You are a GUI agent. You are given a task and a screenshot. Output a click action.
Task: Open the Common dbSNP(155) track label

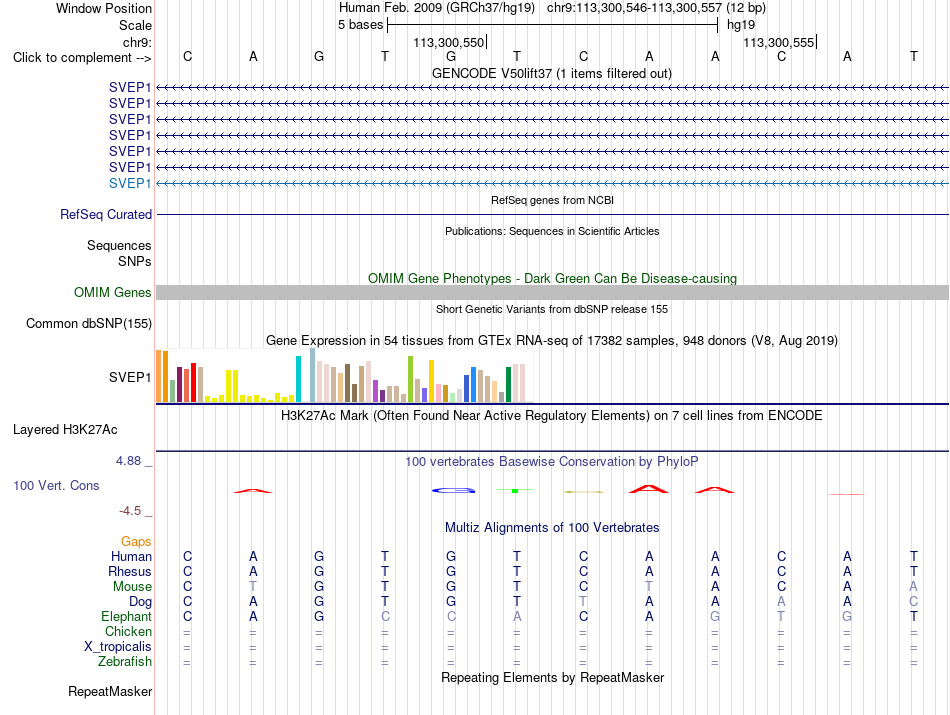89,324
